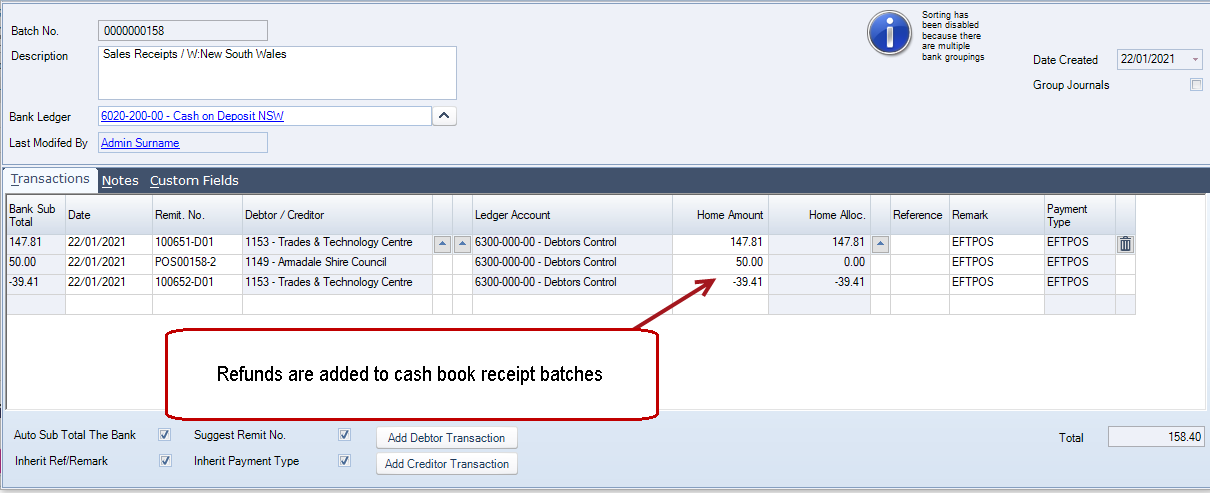Click Home Alloc. -39.41 cell

click(819, 283)
